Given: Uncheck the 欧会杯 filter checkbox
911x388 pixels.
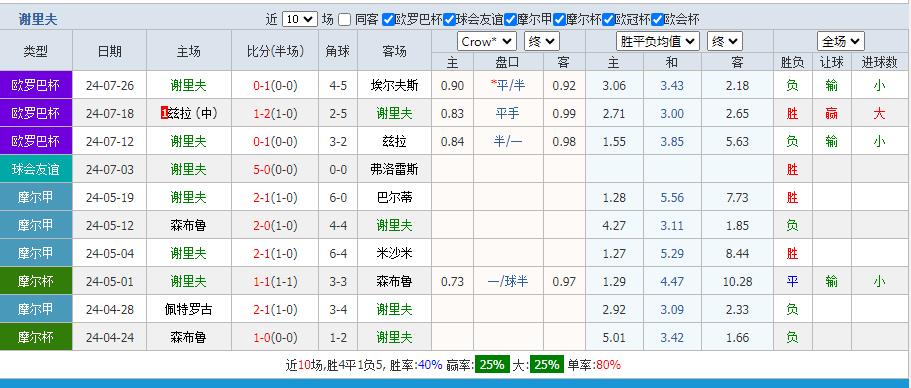Looking at the screenshot, I should (x=657, y=20).
